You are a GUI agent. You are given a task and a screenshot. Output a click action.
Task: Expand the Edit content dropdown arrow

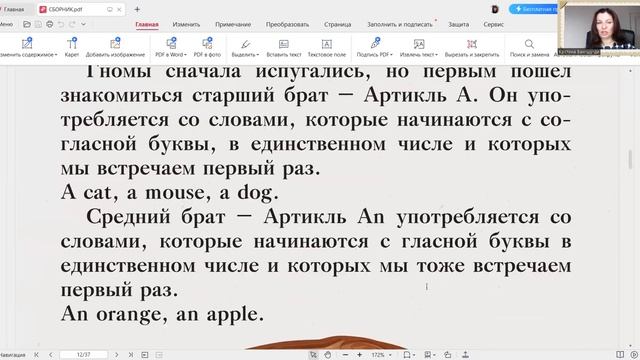pyautogui.click(x=56, y=55)
